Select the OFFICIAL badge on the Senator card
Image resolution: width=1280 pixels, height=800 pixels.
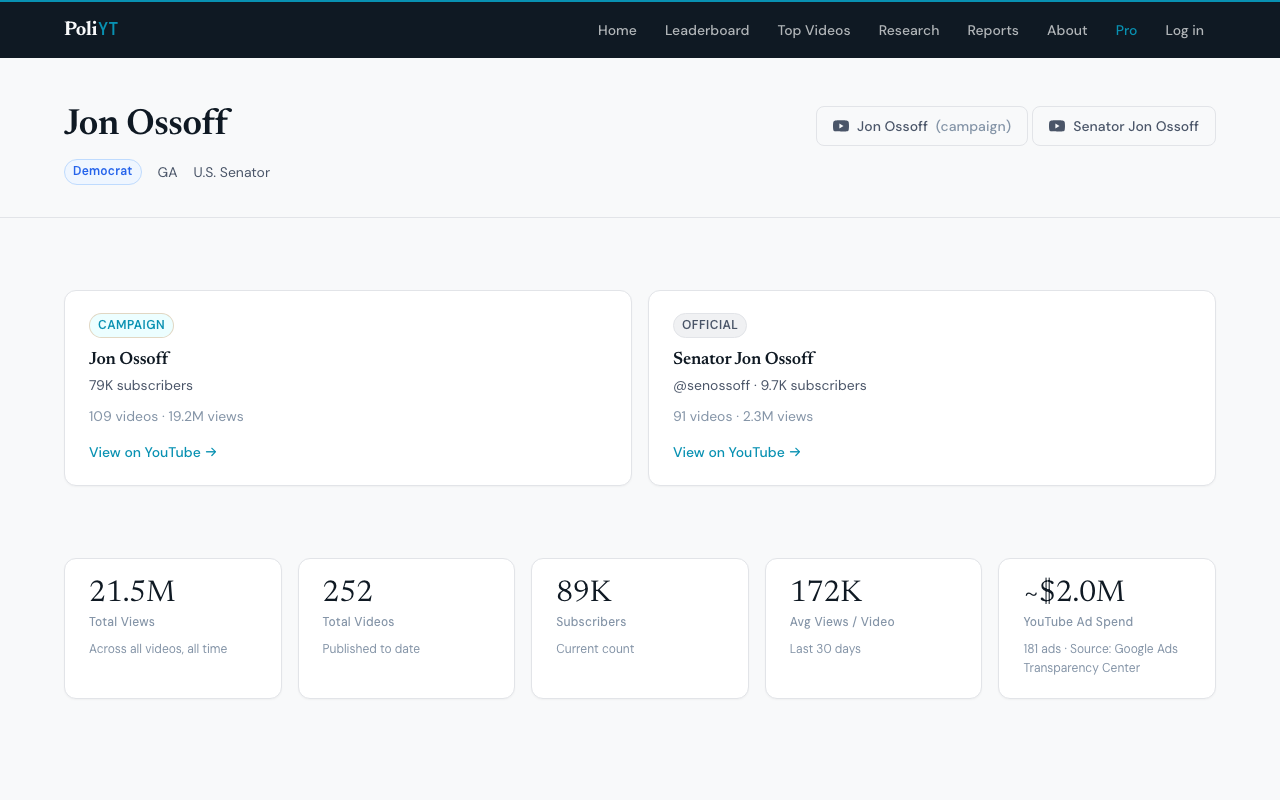(x=710, y=325)
